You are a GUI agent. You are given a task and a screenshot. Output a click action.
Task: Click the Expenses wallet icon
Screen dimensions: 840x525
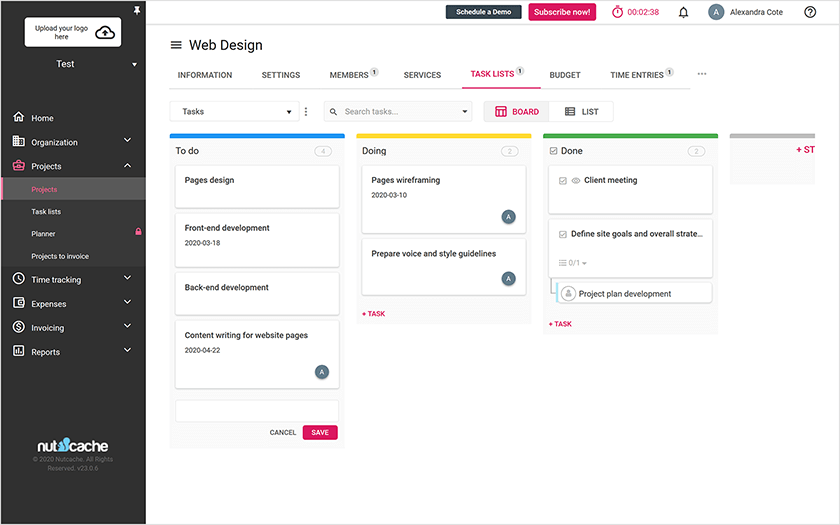click(x=19, y=303)
